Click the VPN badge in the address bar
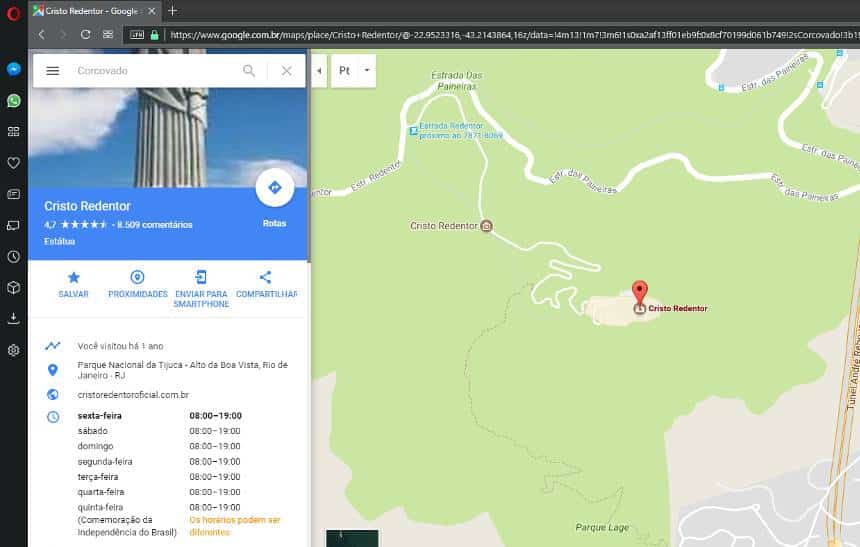Screen dimensions: 860x547 (x=137, y=35)
